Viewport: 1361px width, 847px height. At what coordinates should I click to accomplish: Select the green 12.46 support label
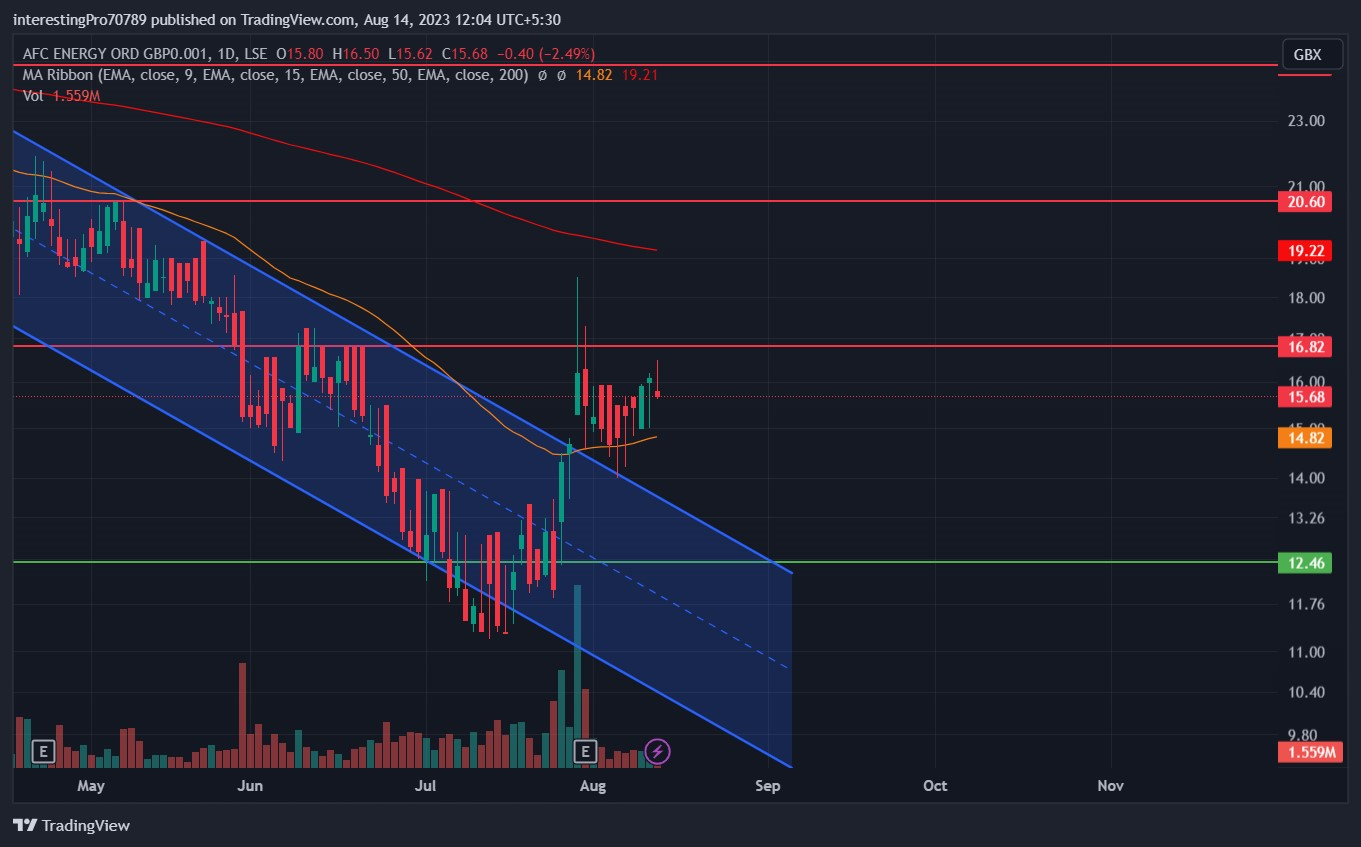(1306, 563)
